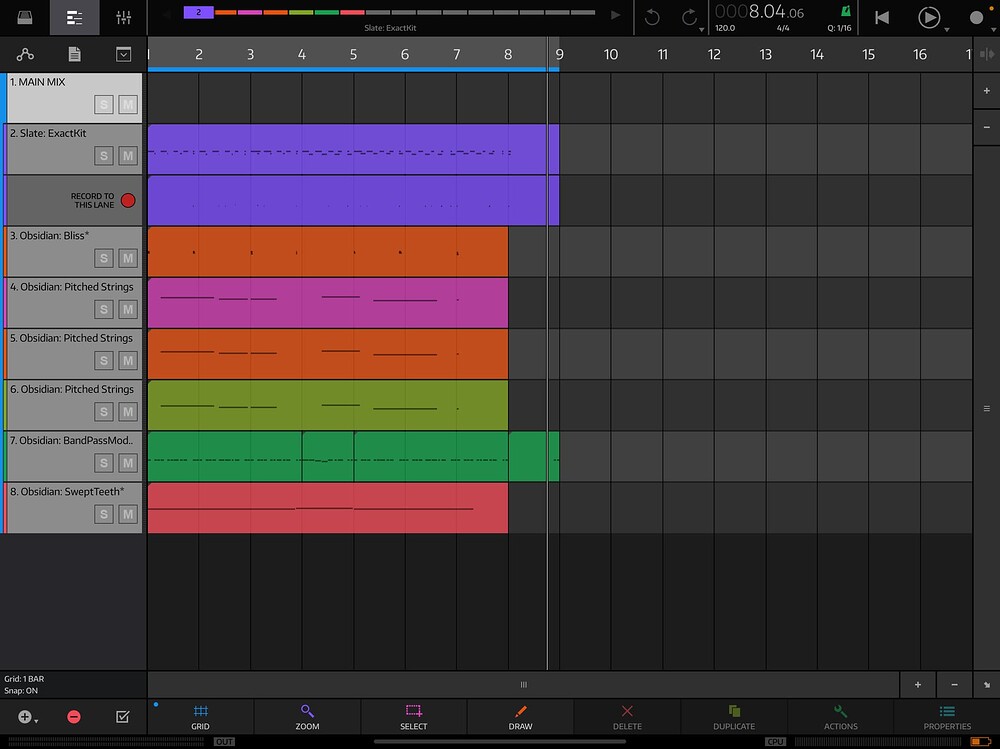Image resolution: width=1000 pixels, height=749 pixels.
Task: Enable Record To This Lane button
Action: point(128,200)
